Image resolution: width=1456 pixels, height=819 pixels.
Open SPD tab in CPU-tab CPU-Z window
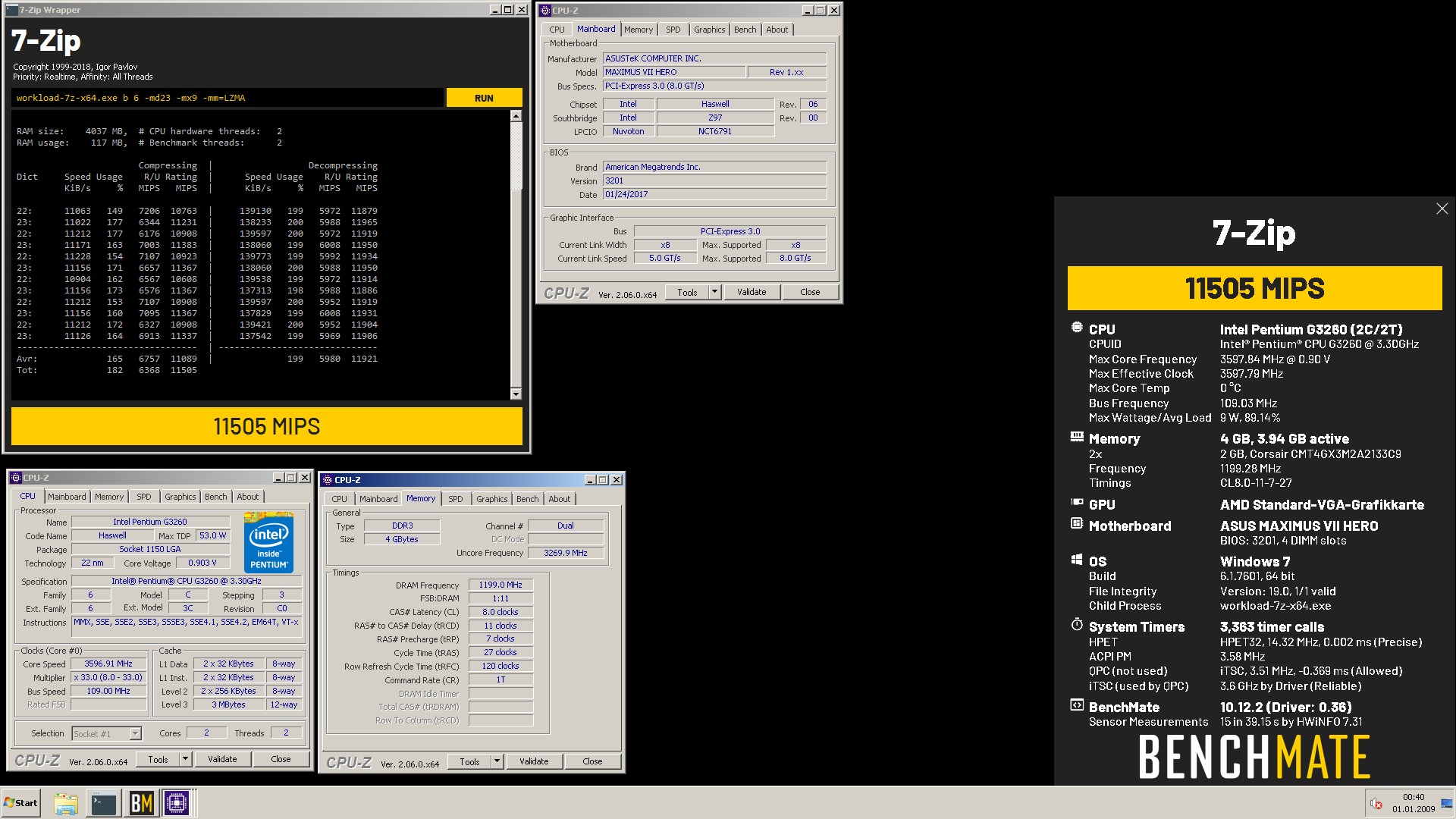tap(144, 497)
